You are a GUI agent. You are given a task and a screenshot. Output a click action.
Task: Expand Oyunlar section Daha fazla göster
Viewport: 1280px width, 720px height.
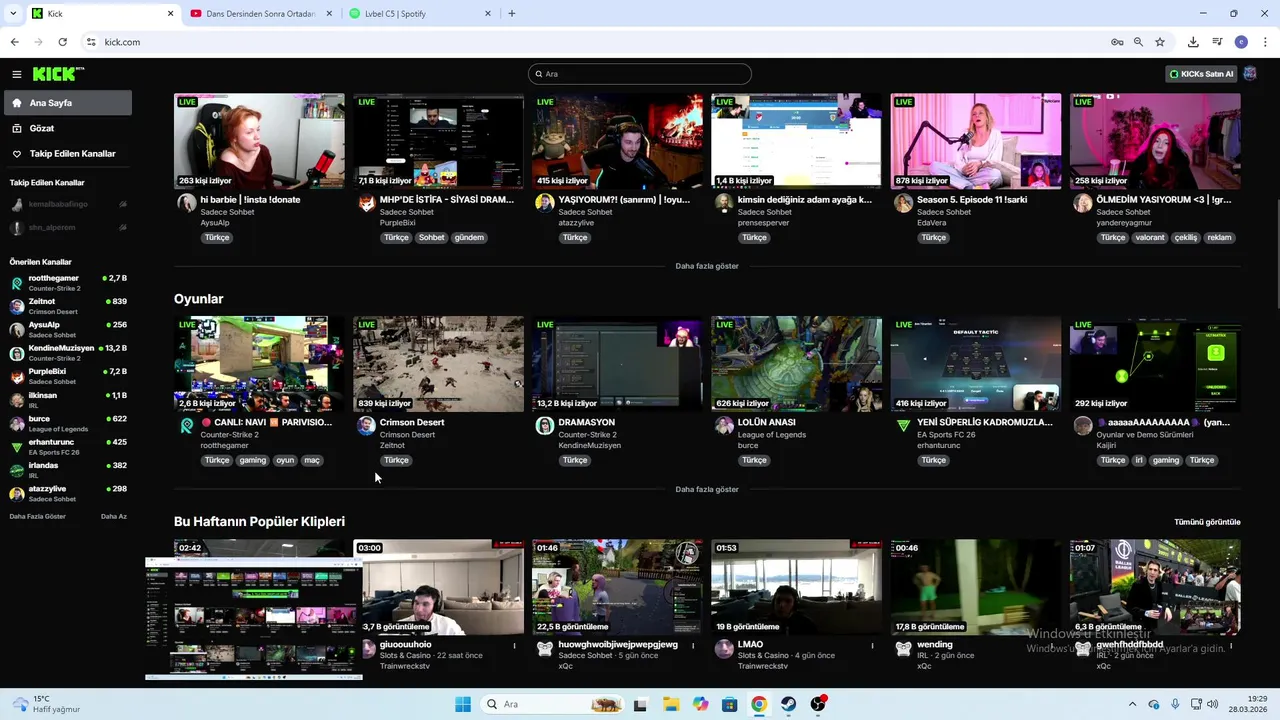point(707,489)
